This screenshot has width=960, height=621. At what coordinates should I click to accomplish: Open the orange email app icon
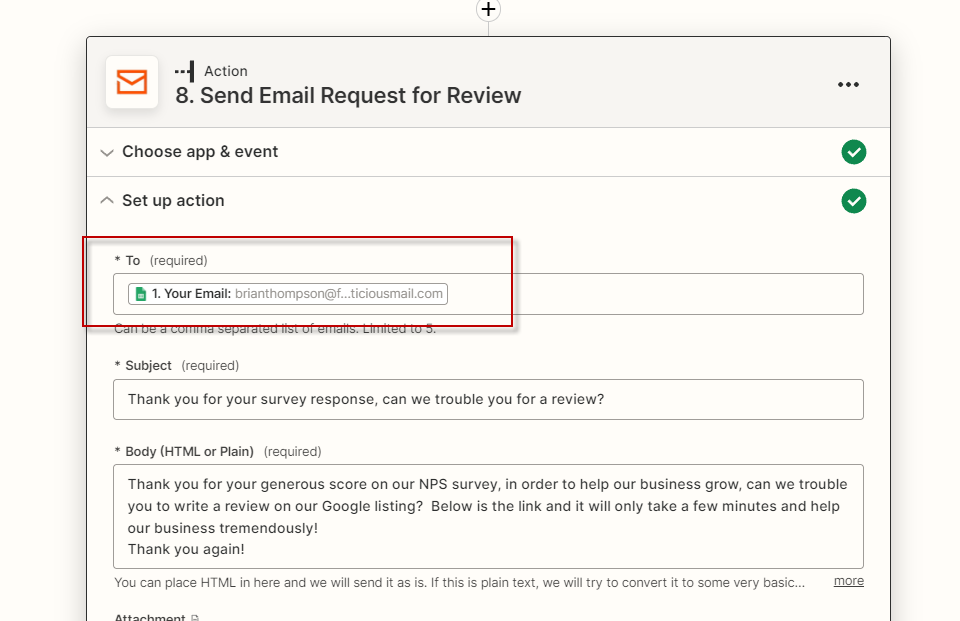click(x=131, y=83)
